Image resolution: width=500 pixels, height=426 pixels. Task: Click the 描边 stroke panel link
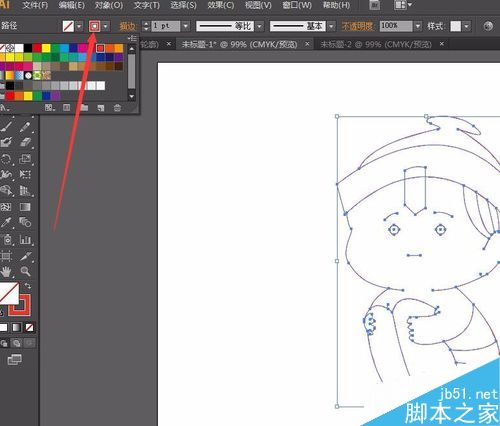[x=128, y=26]
